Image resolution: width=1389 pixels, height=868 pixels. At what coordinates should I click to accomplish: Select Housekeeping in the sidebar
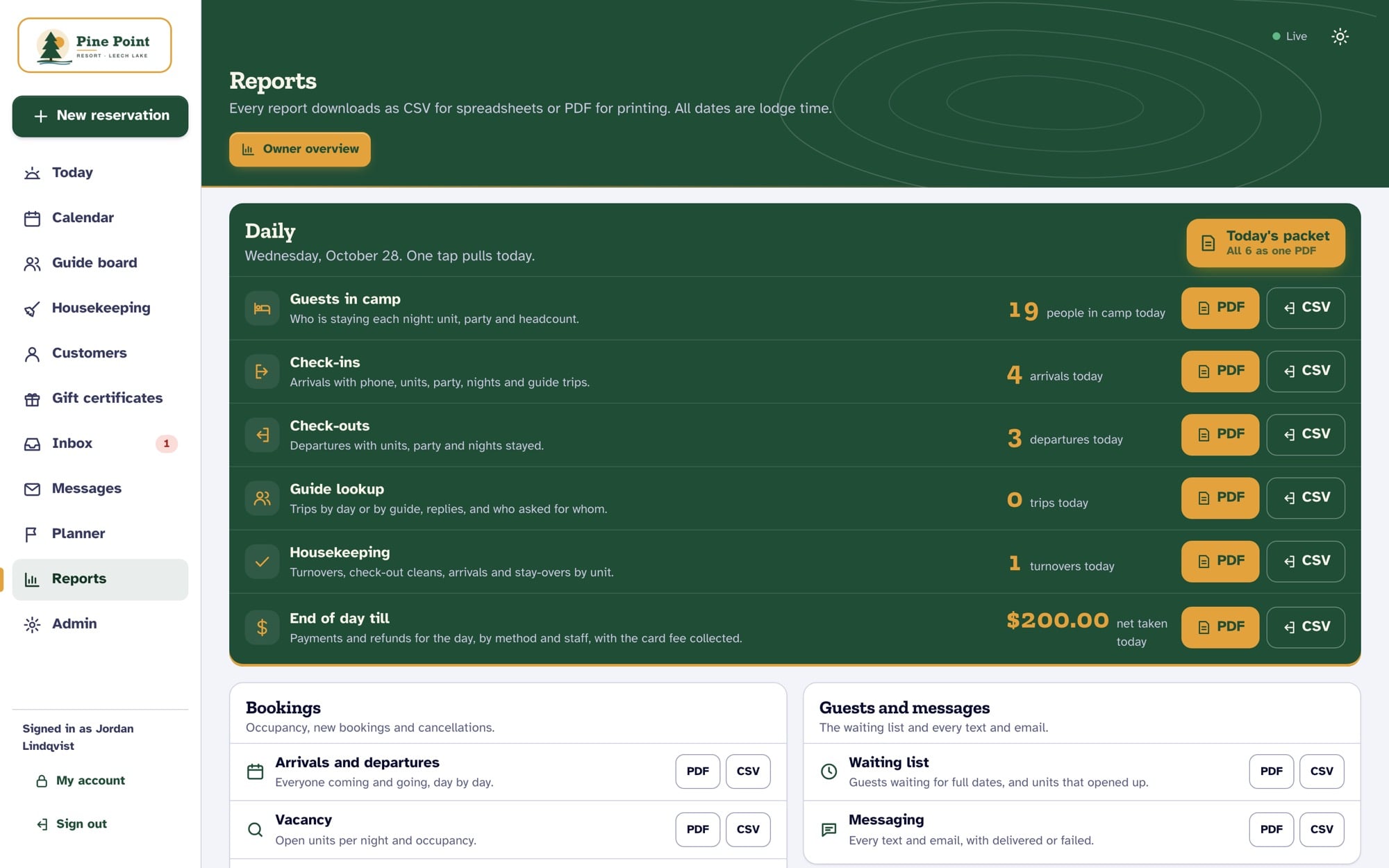click(x=100, y=308)
